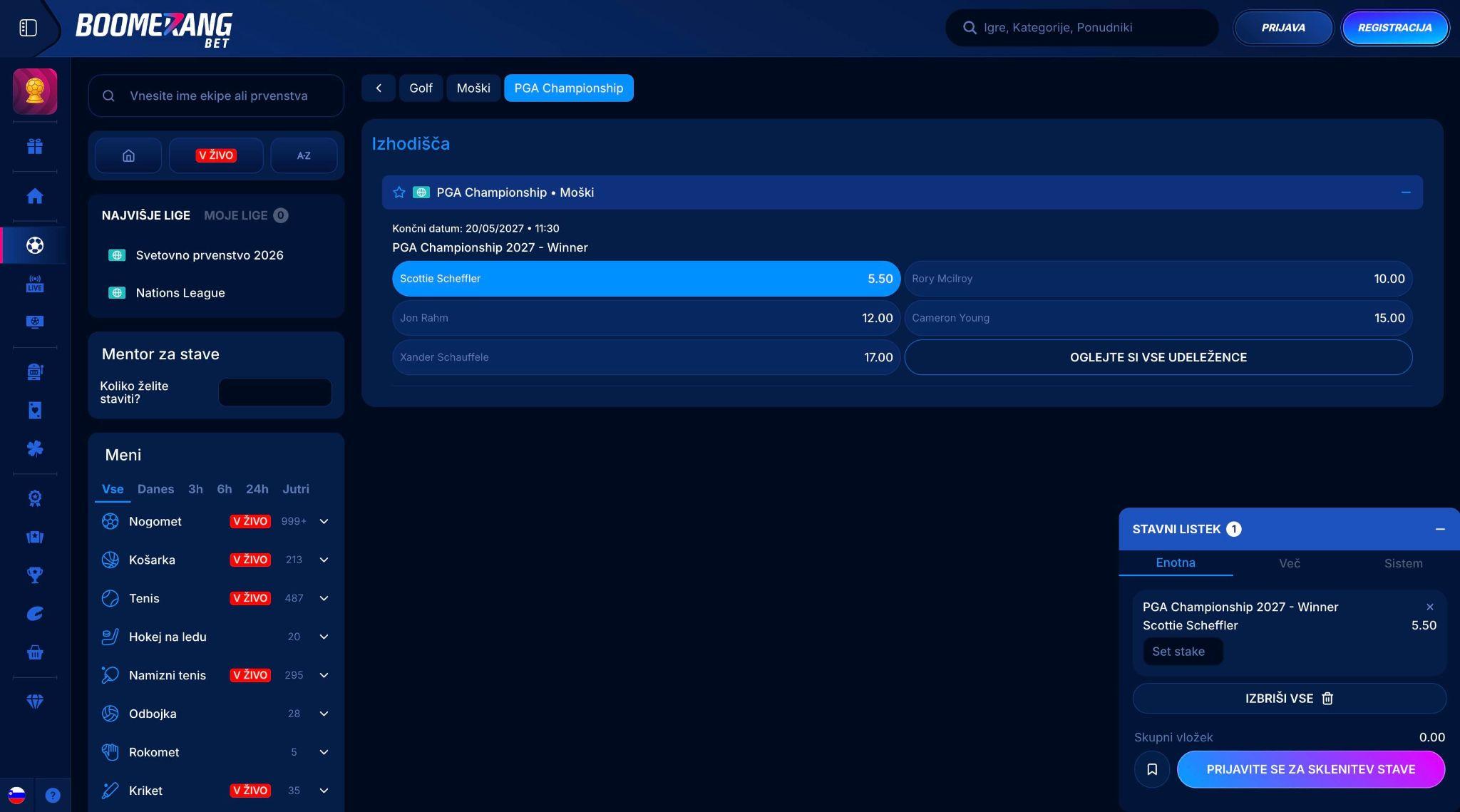
Task: Collapse the PGA Championship Moški section
Action: coord(1406,192)
